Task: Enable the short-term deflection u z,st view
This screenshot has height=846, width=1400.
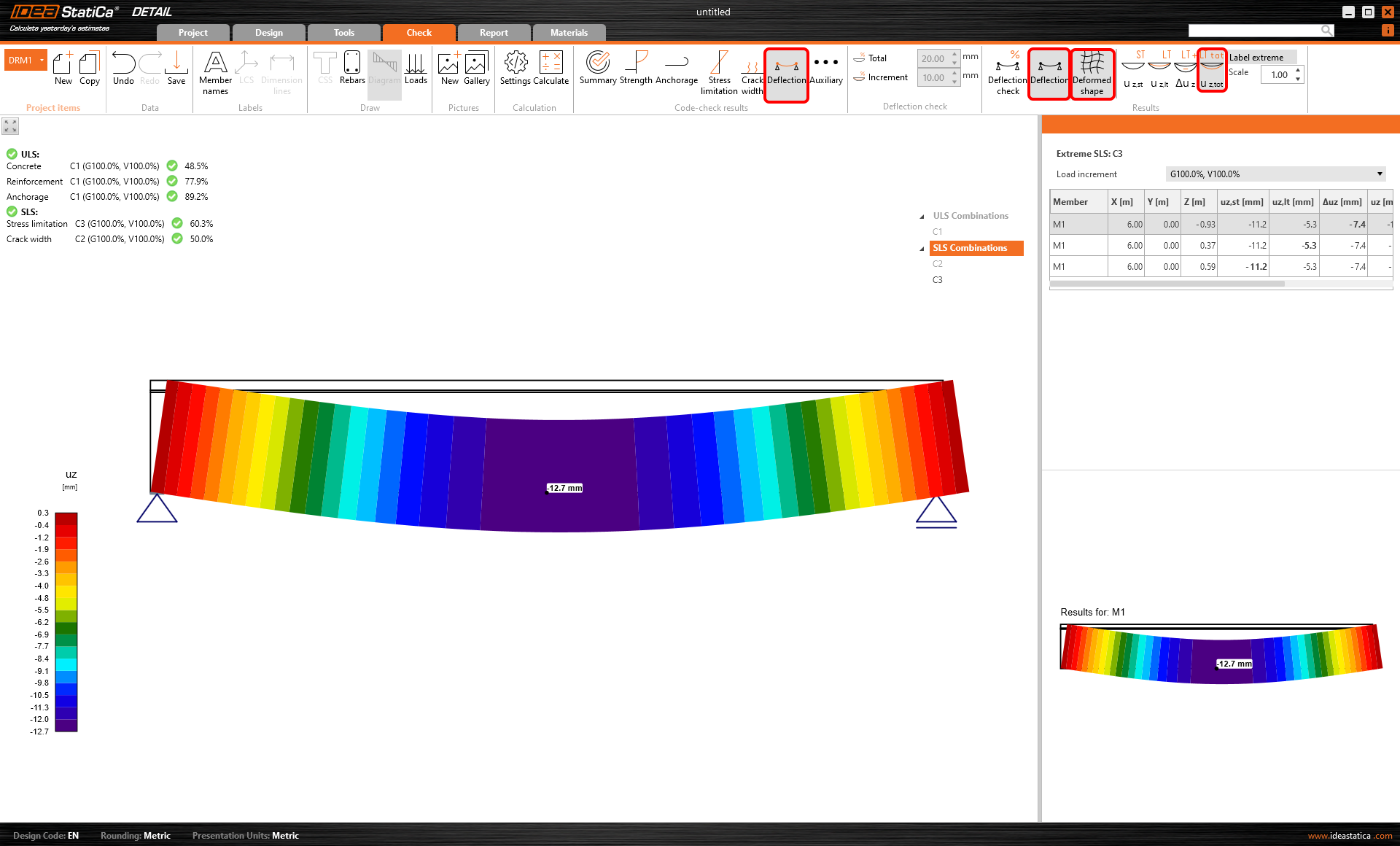Action: [1132, 71]
